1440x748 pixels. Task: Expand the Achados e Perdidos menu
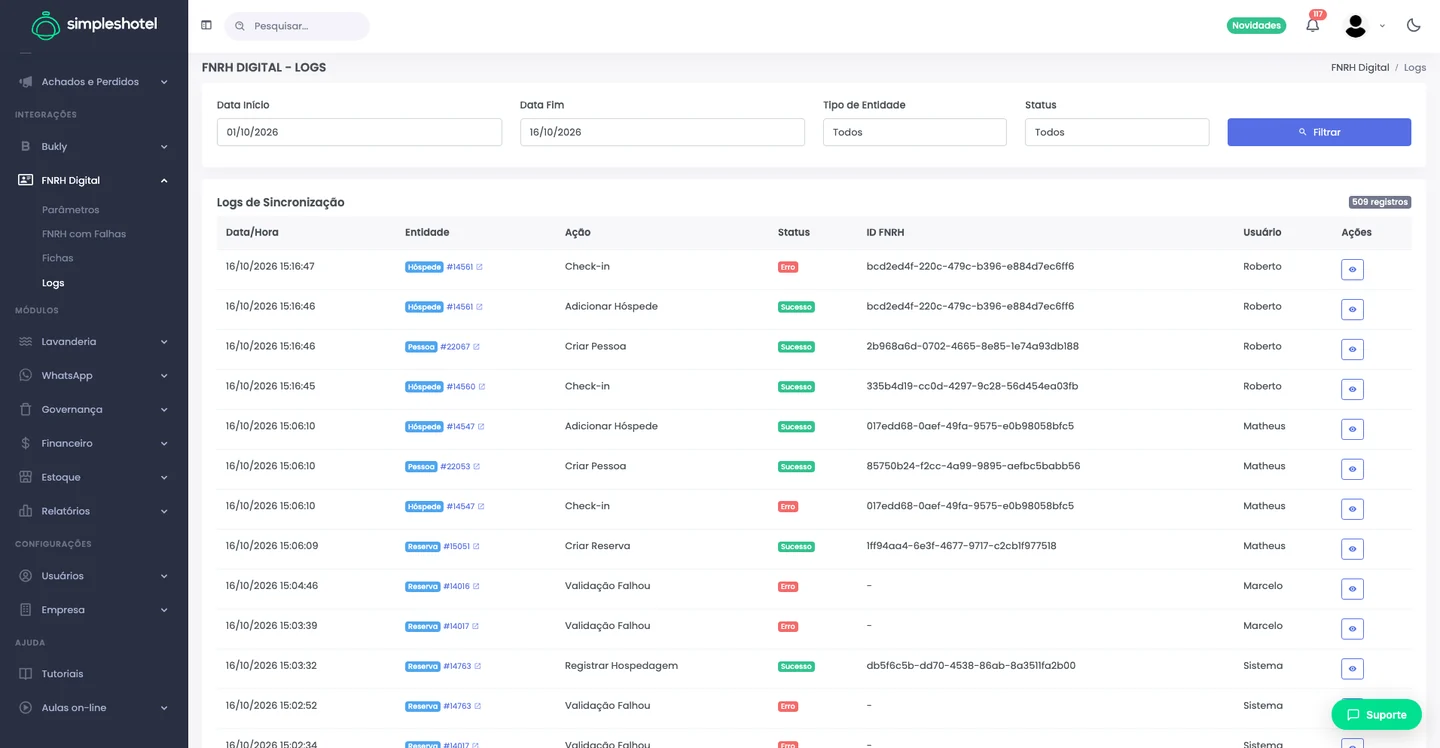(x=94, y=82)
